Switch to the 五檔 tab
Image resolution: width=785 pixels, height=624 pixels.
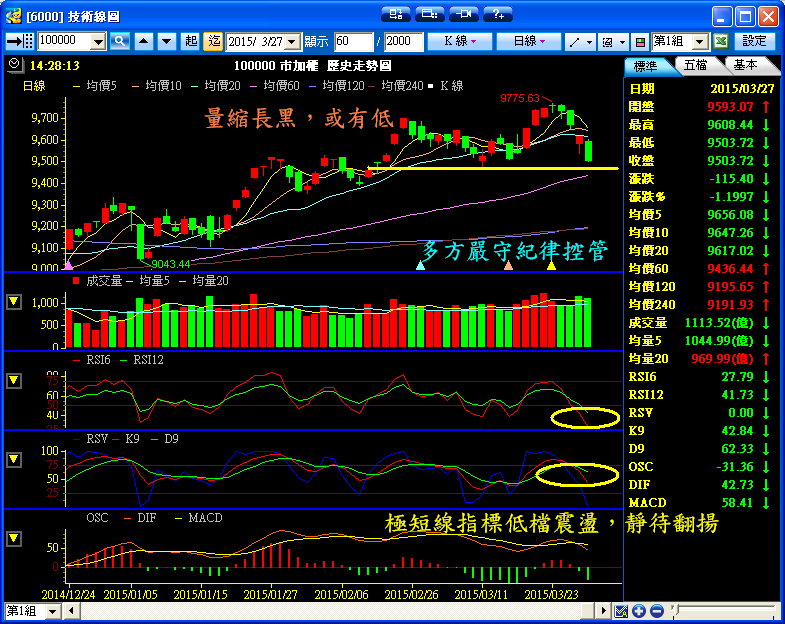point(696,65)
